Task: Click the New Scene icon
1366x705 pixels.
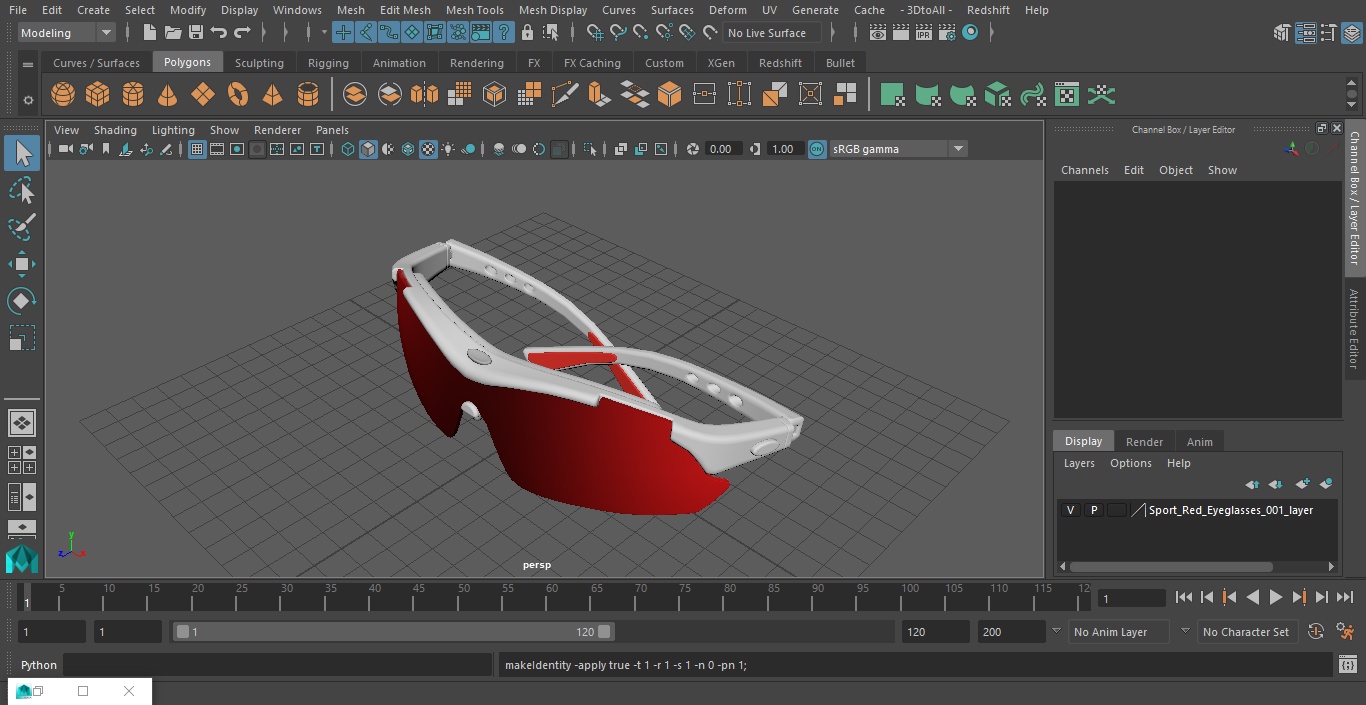Action: (150, 33)
